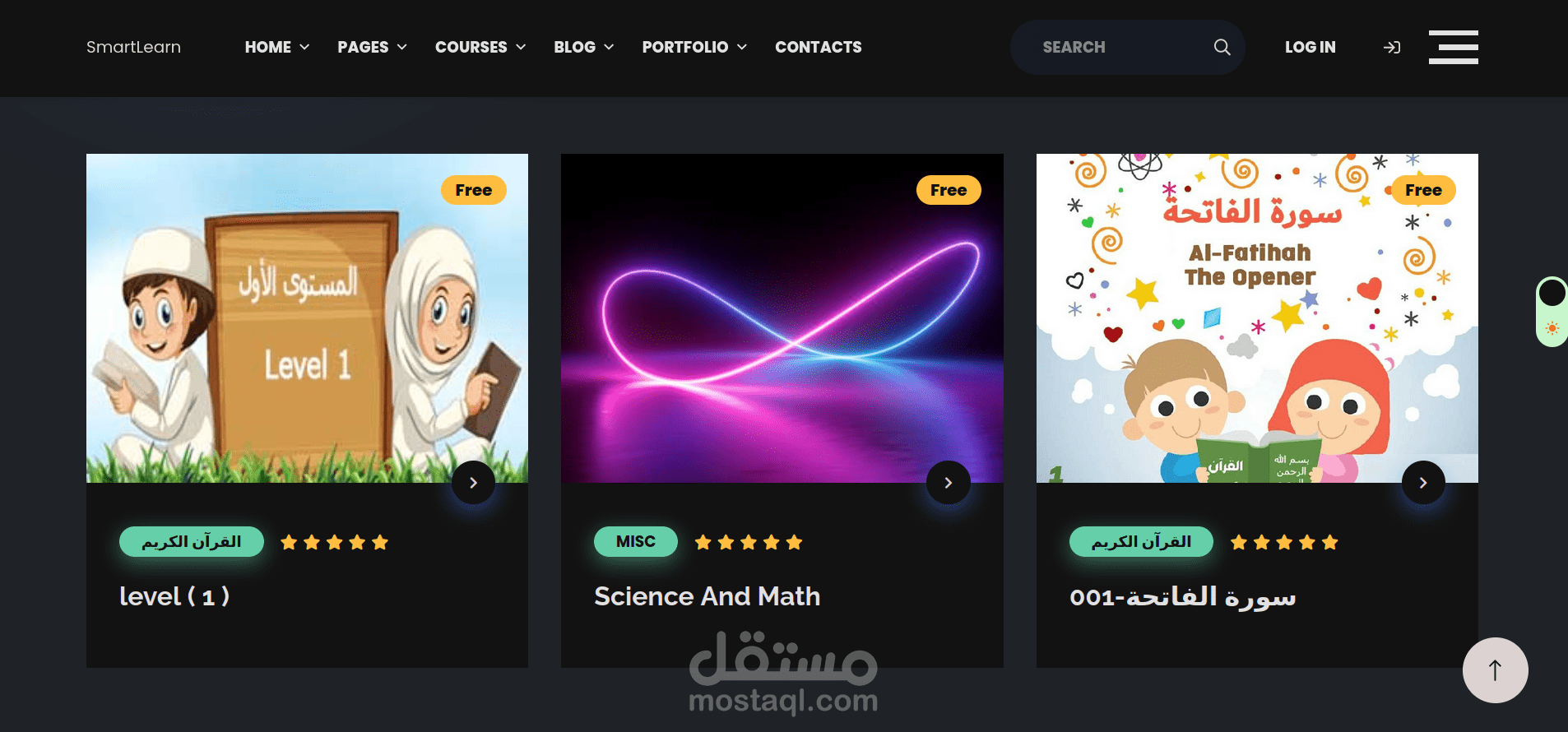Viewport: 1568px width, 732px height.
Task: Switch to dark mode circle toggle
Action: [x=1552, y=292]
